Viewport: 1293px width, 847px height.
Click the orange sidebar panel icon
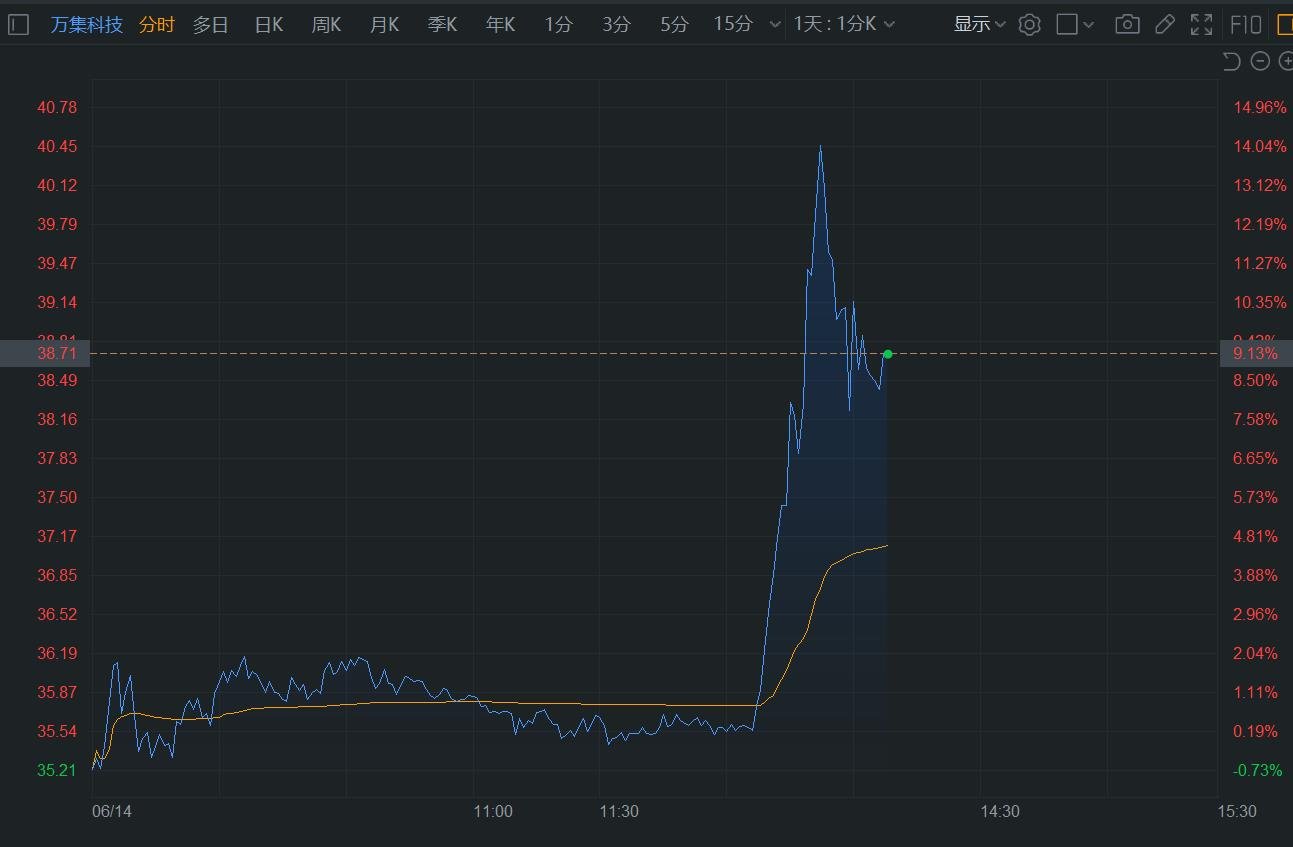click(1284, 25)
